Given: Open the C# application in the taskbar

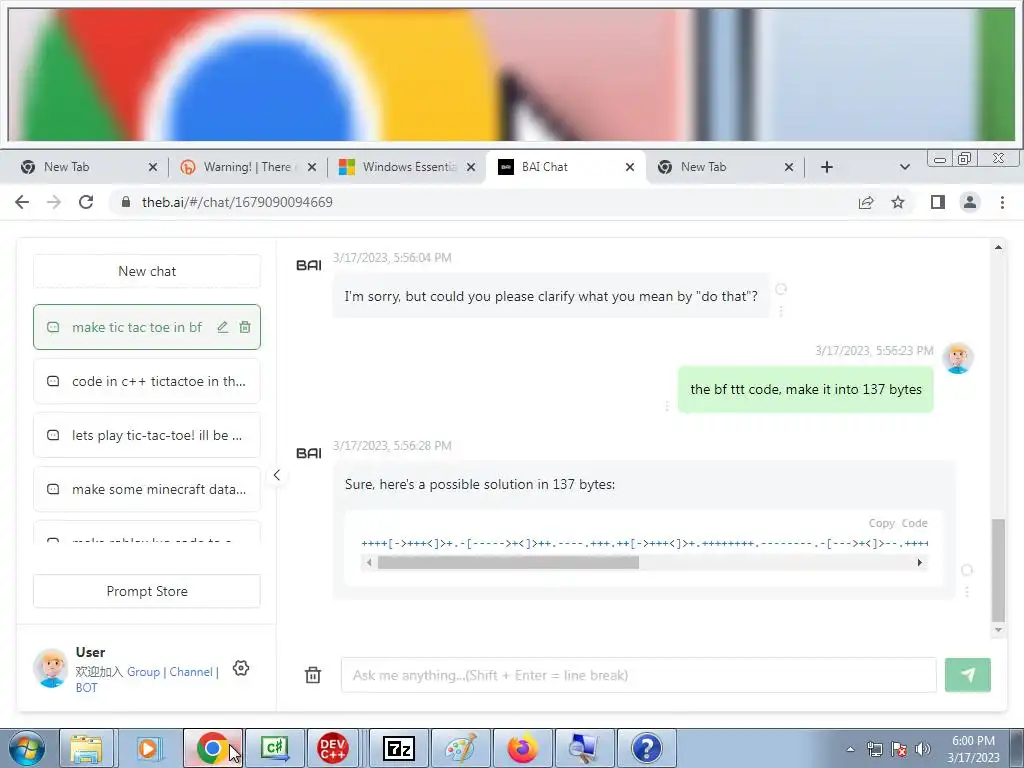Looking at the screenshot, I should pos(274,748).
